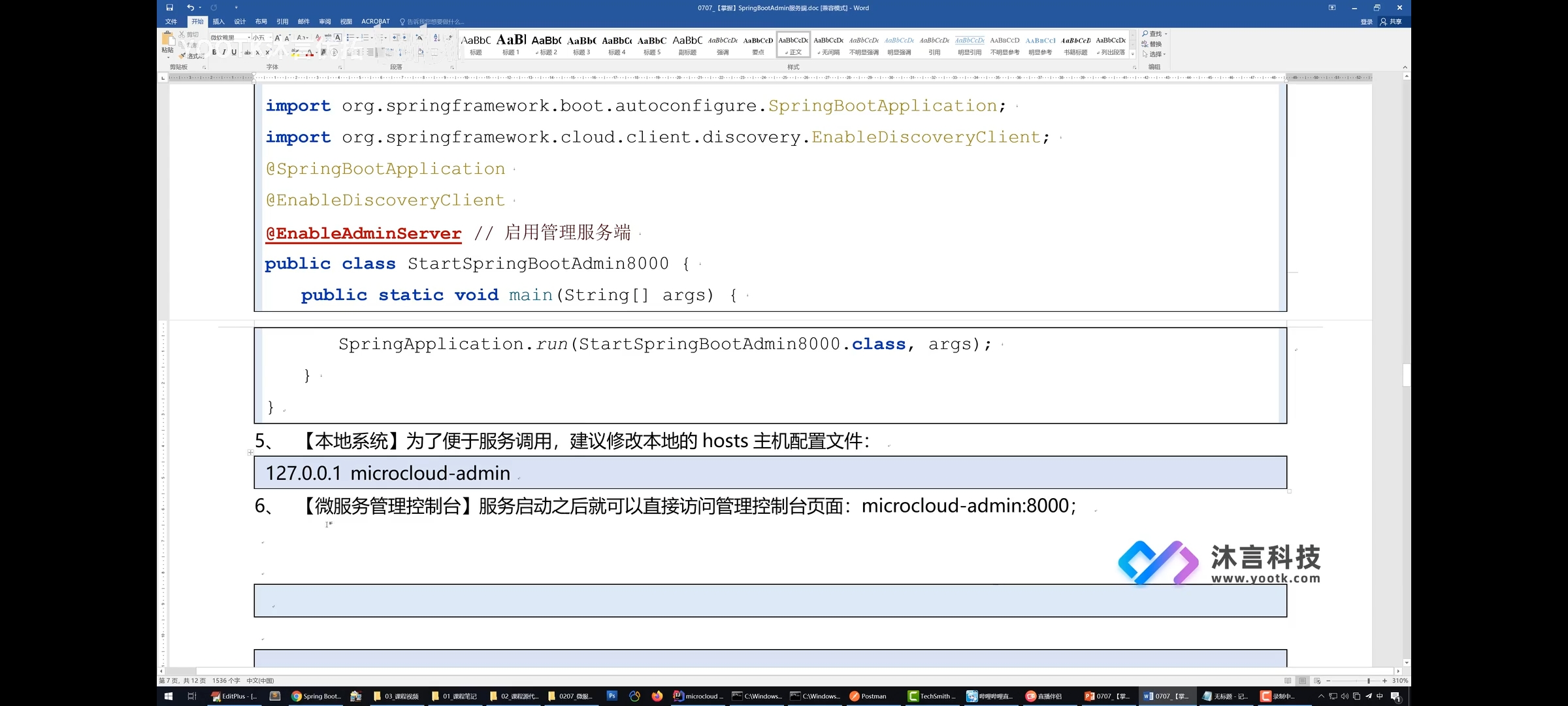Viewport: 1568px width, 706px height.
Task: Click the Numbering list icon
Action: click(365, 37)
